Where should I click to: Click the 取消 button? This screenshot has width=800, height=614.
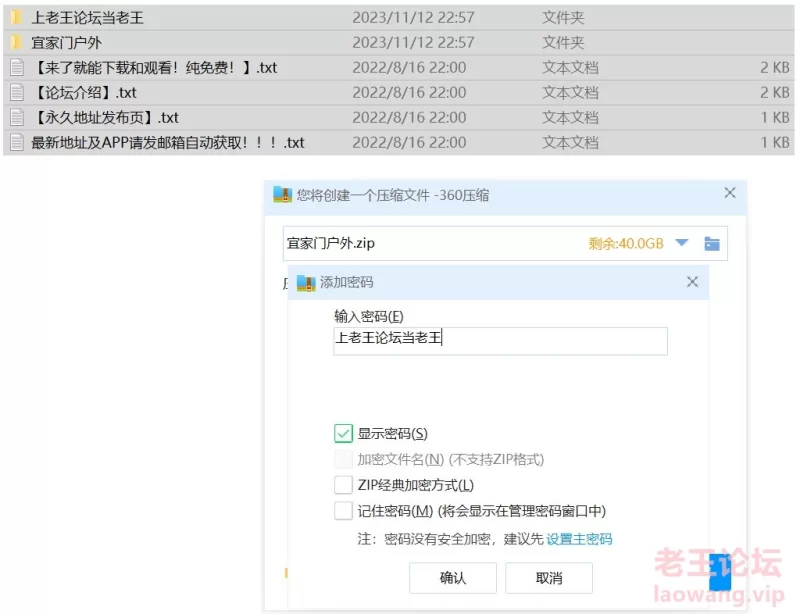[x=549, y=578]
